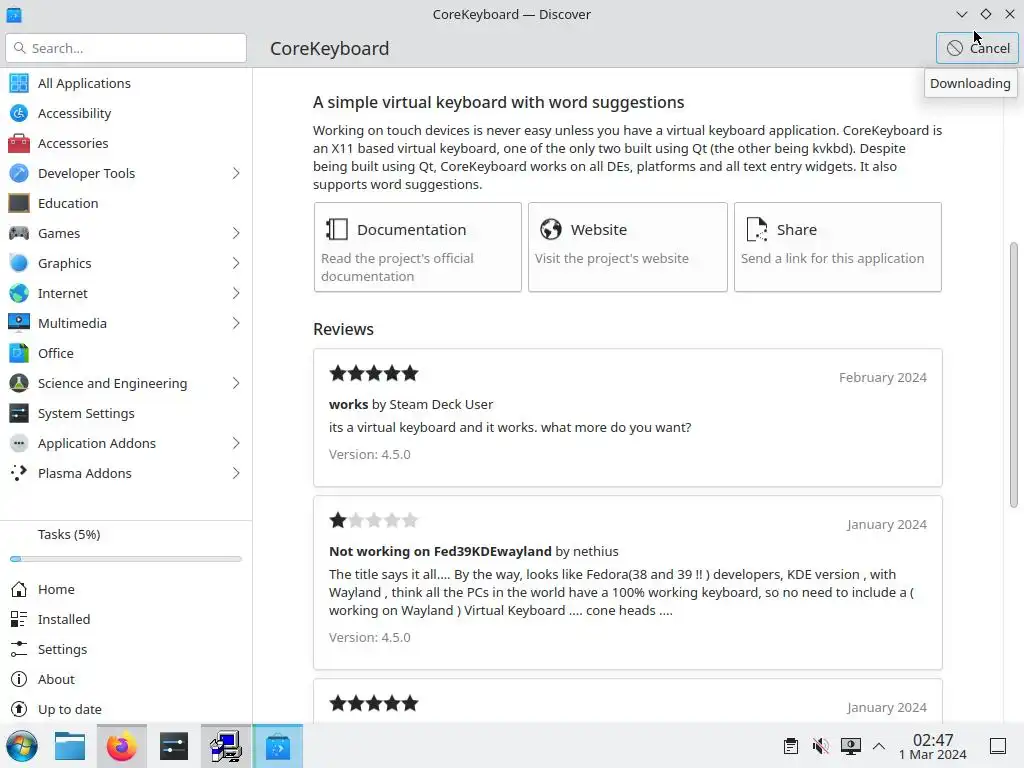Screen dimensions: 1024x768
Task: Click the network display tray icon
Action: [850, 746]
